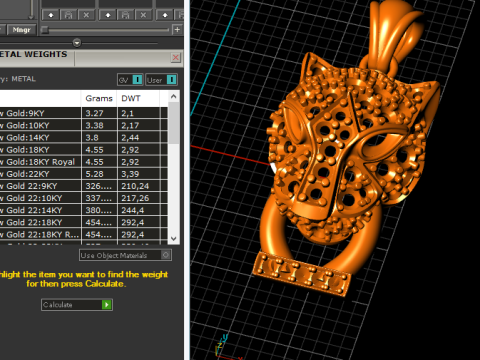Image resolution: width=480 pixels, height=360 pixels.
Task: Click the plus icon beside the slider
Action: point(177,30)
